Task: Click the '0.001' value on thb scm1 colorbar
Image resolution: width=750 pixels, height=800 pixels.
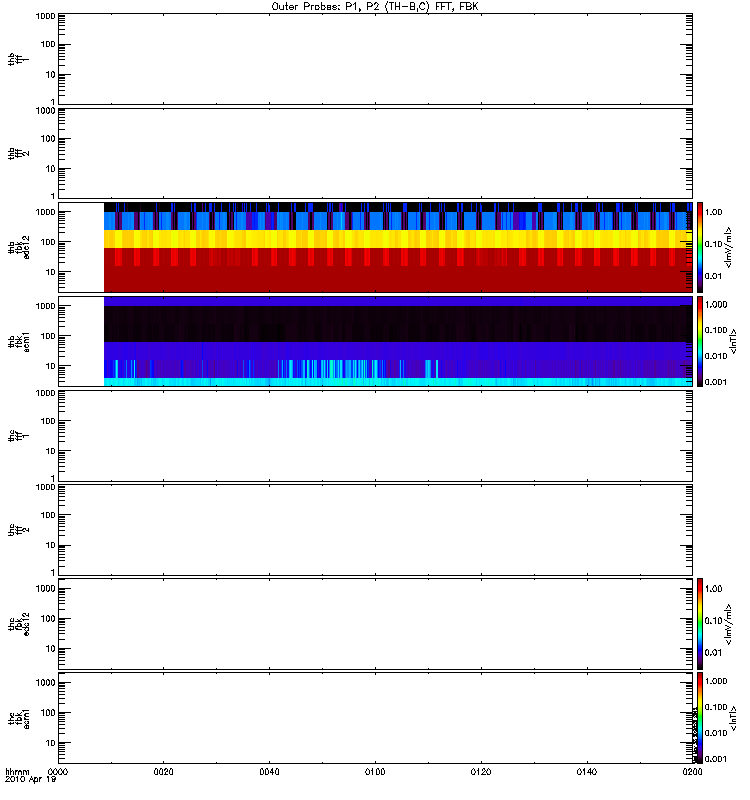Action: 716,382
